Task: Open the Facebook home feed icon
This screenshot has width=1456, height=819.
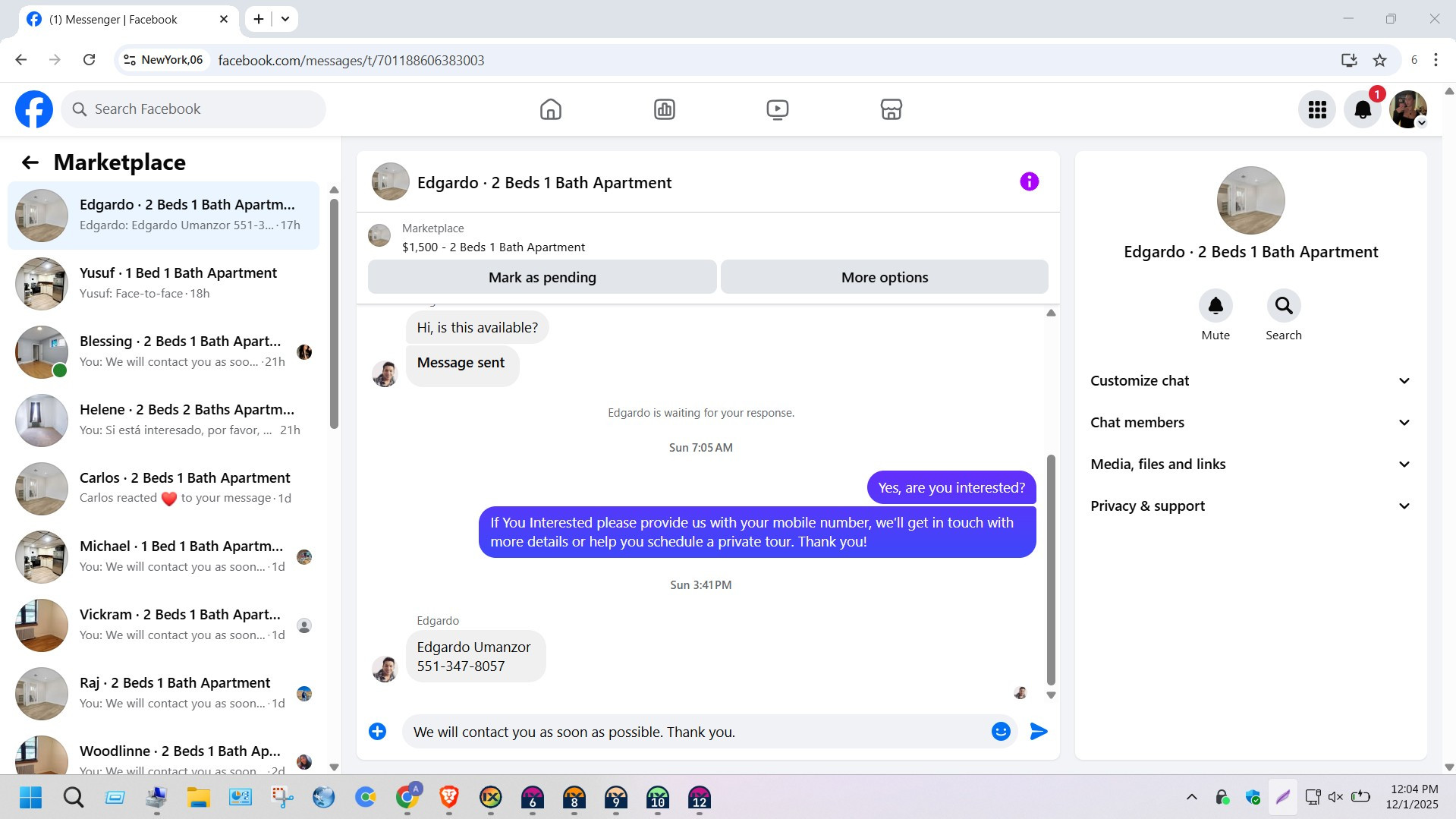Action: click(x=551, y=109)
